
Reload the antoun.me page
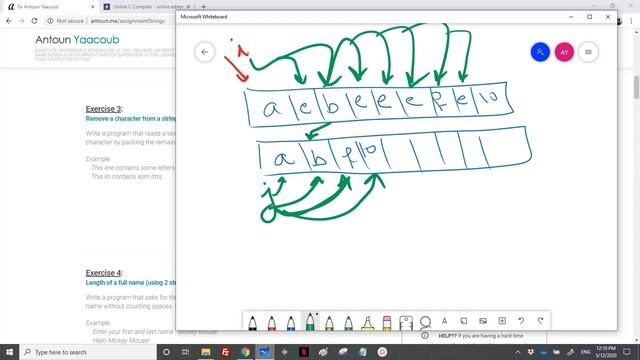tap(34, 21)
